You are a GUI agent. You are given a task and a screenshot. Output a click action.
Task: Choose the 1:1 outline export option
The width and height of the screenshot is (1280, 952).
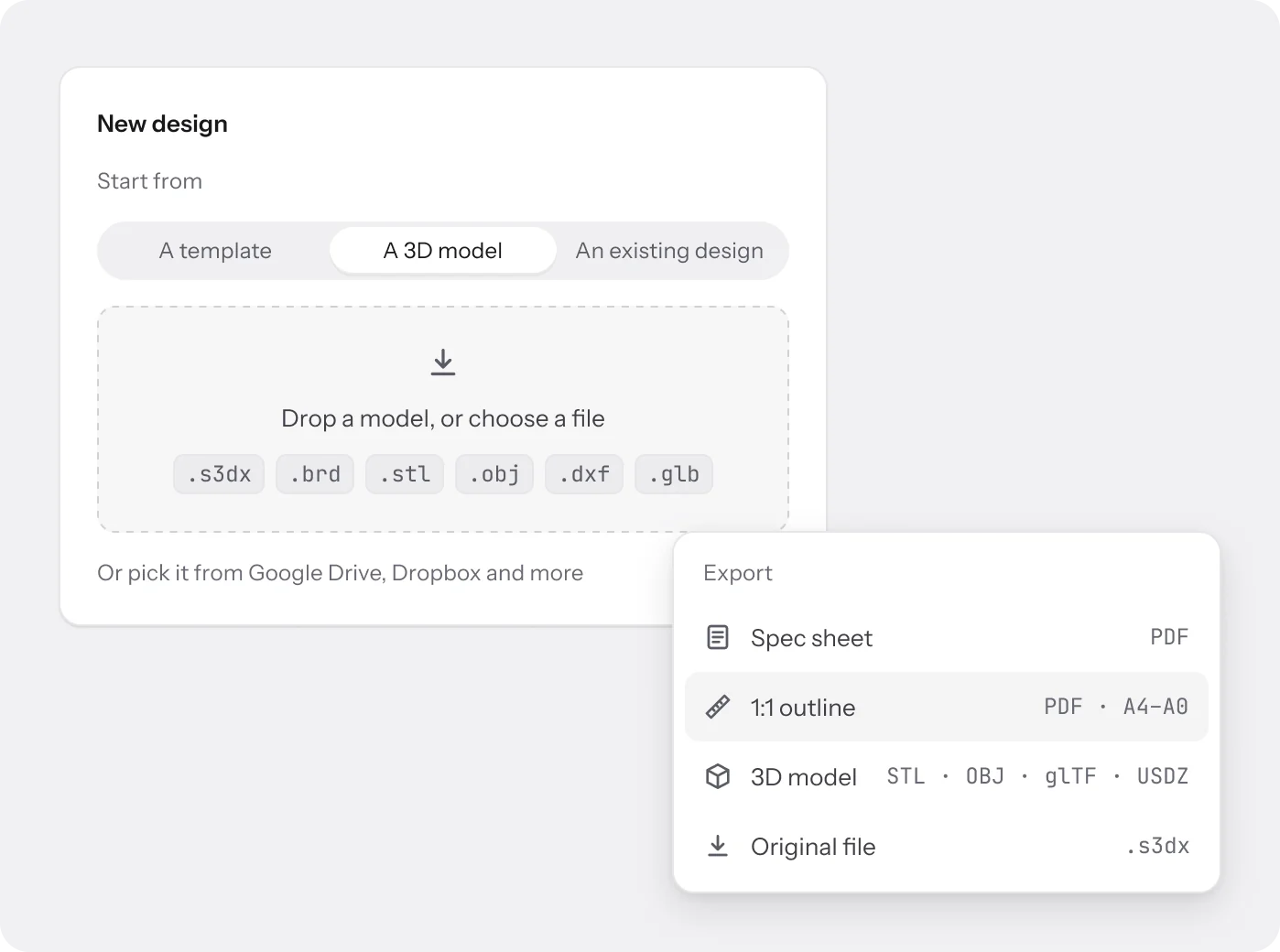tap(947, 707)
